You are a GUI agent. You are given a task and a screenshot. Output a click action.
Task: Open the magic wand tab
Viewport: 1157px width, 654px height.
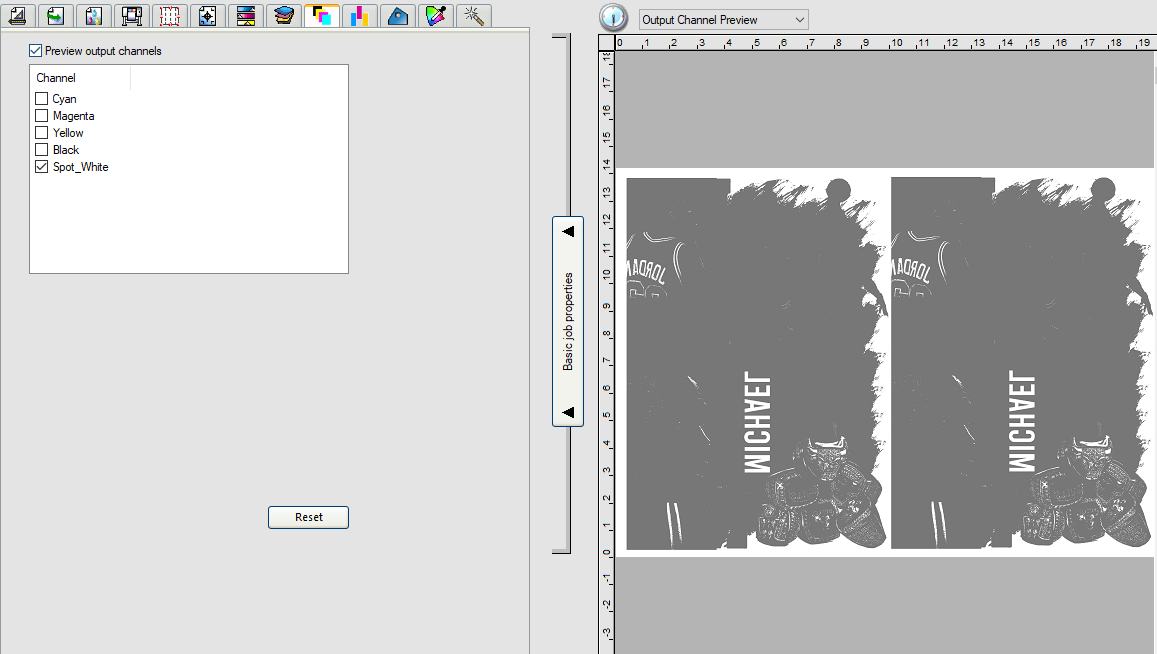click(474, 16)
